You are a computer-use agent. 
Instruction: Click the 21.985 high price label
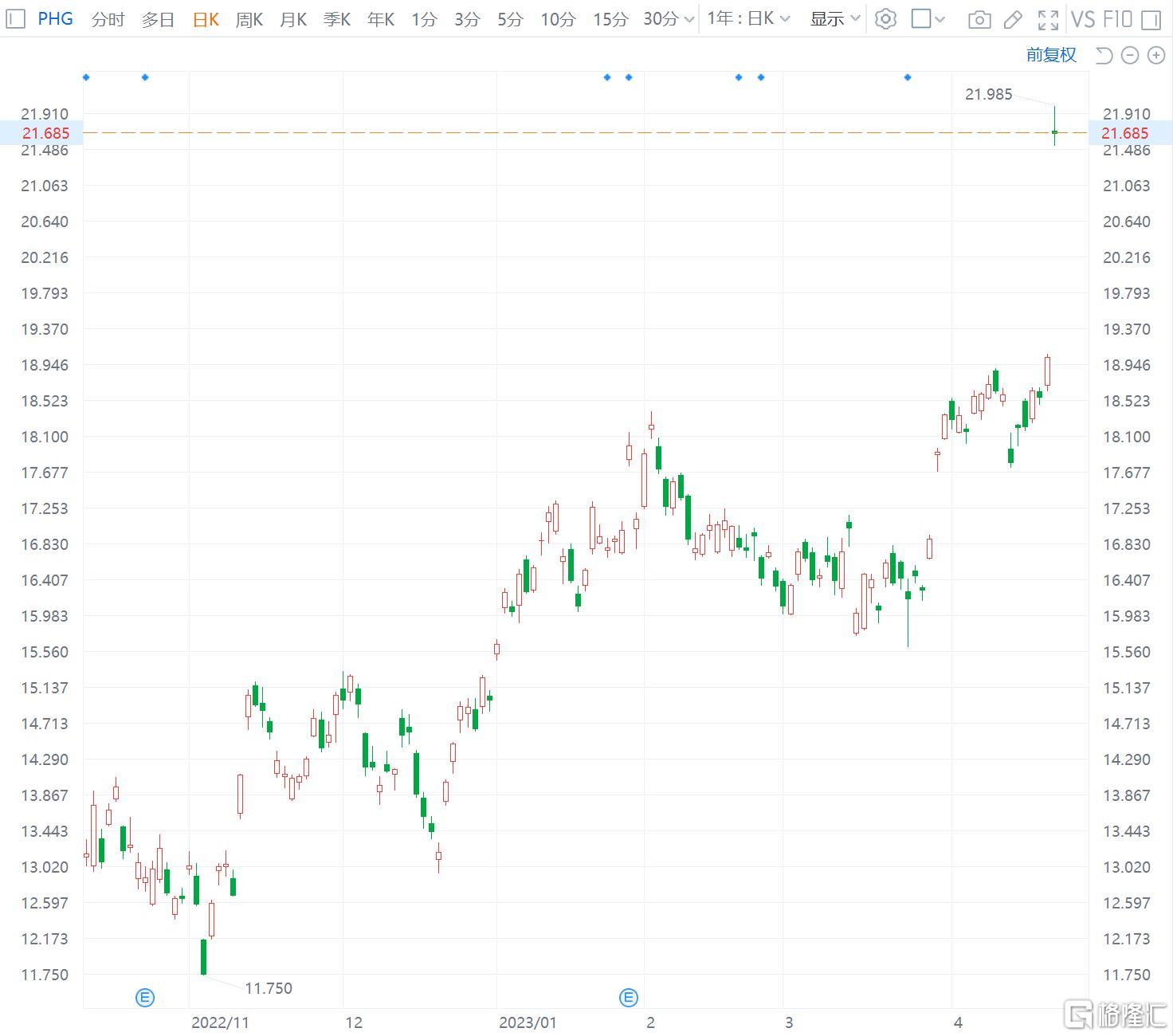point(988,94)
